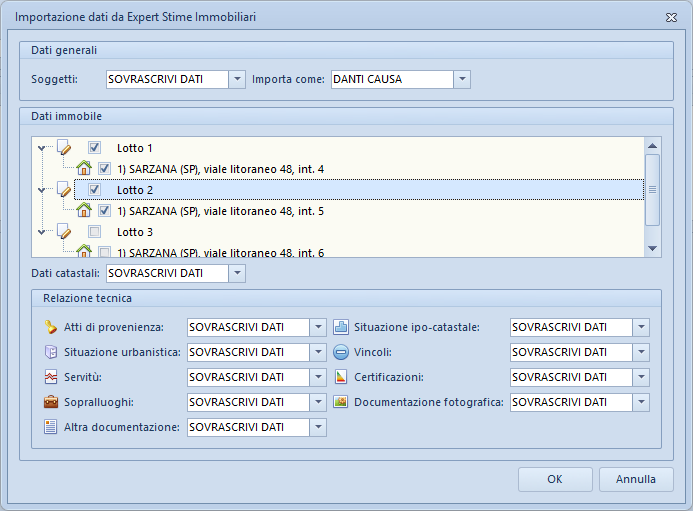Click the Documentazione fotografica picture icon
The height and width of the screenshot is (511, 693).
340,402
